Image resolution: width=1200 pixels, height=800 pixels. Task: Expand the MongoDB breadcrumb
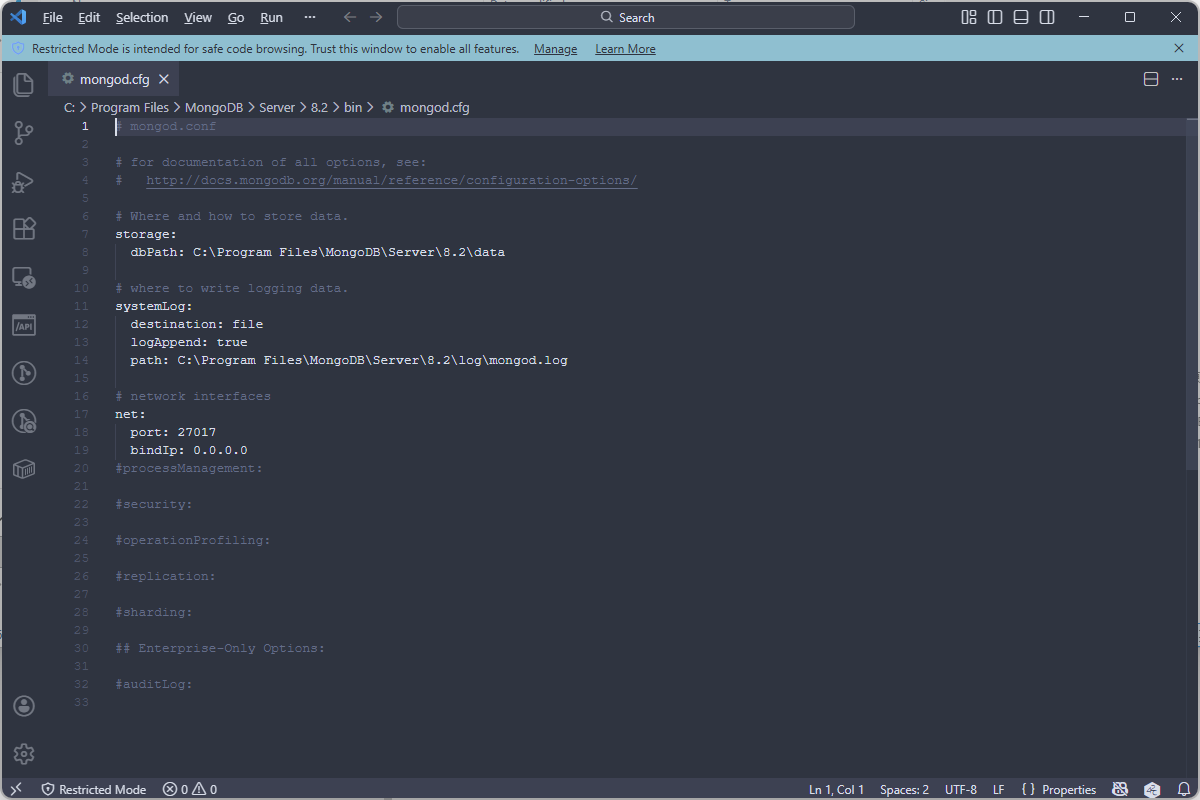(x=214, y=107)
